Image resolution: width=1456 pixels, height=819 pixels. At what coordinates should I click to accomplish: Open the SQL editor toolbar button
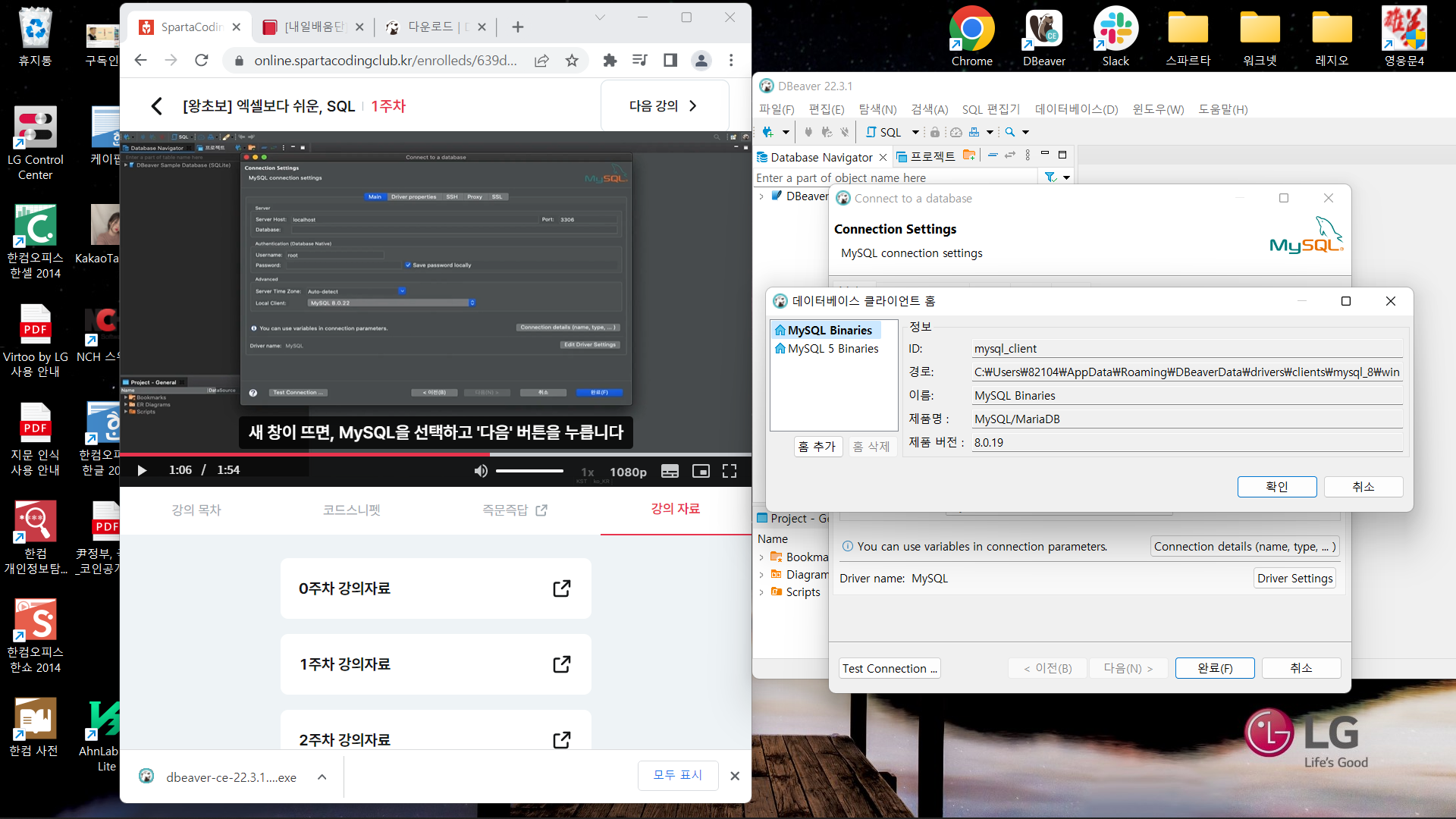883,132
